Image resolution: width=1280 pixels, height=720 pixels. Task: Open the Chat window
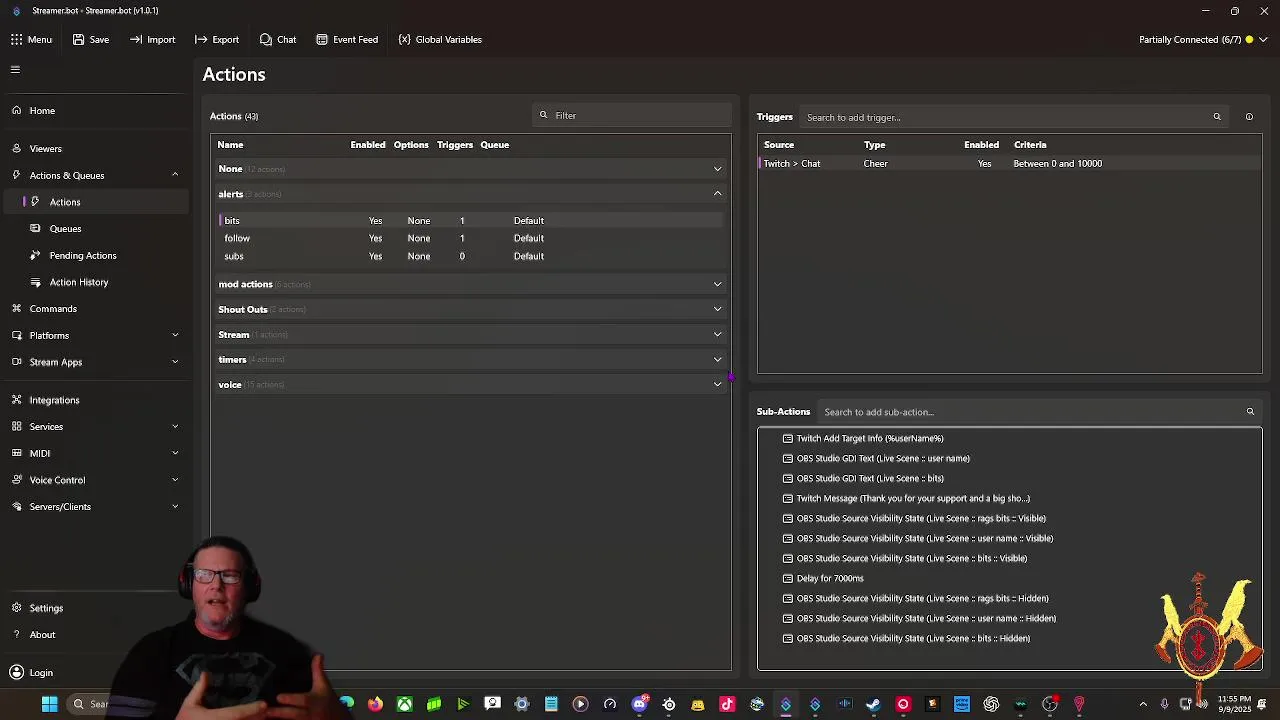point(277,39)
